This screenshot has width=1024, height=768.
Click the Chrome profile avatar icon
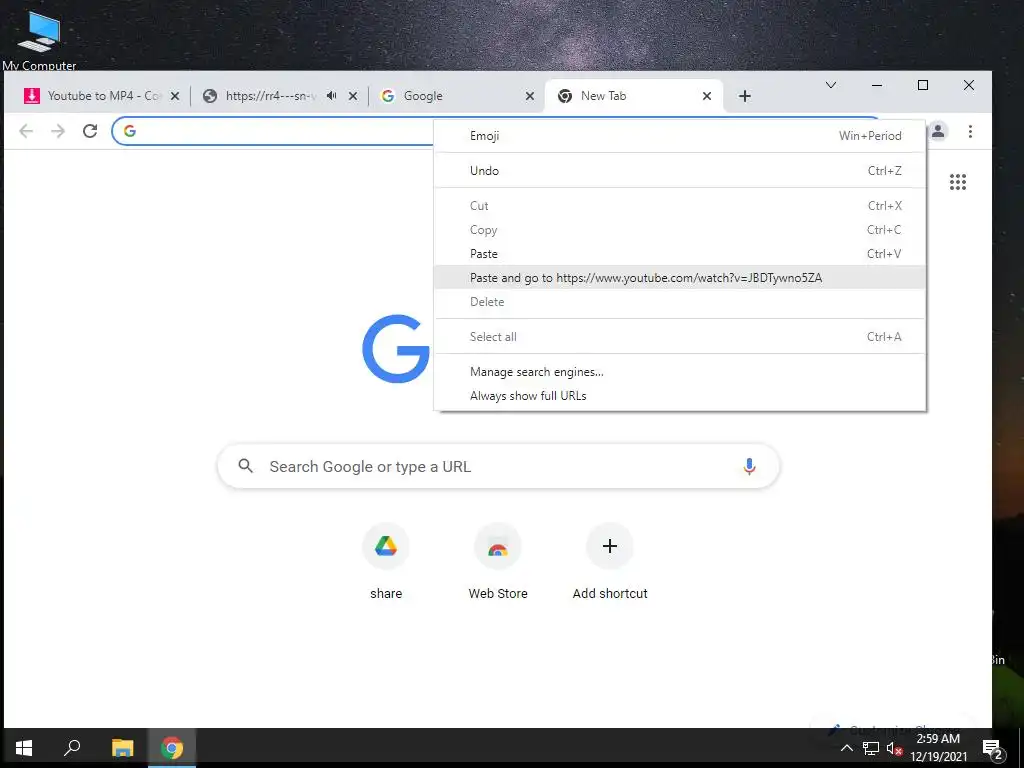[x=938, y=131]
